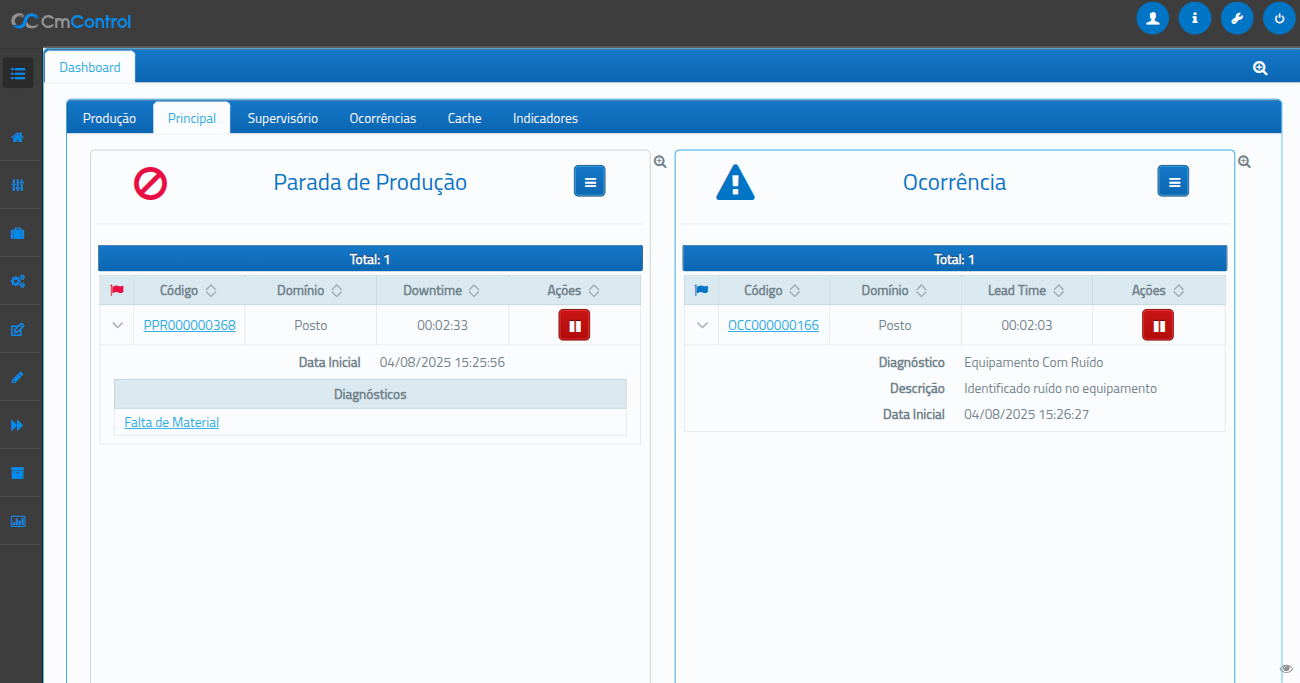1300x683 pixels.
Task: Collapse the OCC000000166 row chevron
Action: pos(702,325)
